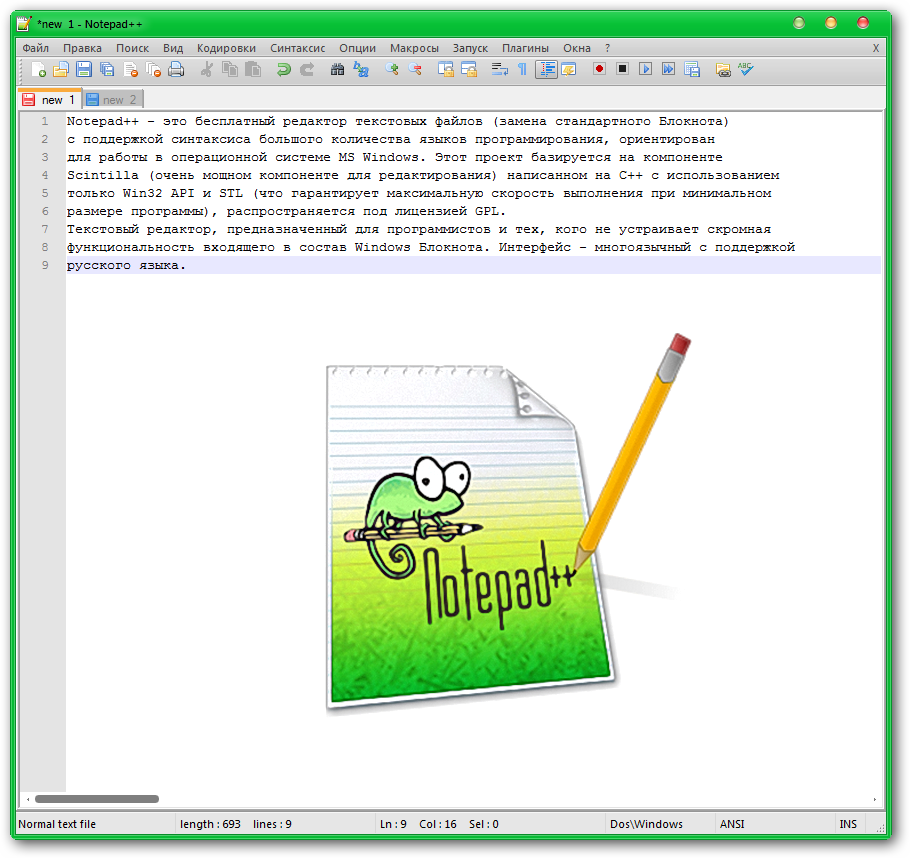The width and height of the screenshot is (910, 858).
Task: Click 'Ln : 9' in the status bar
Action: click(x=393, y=824)
